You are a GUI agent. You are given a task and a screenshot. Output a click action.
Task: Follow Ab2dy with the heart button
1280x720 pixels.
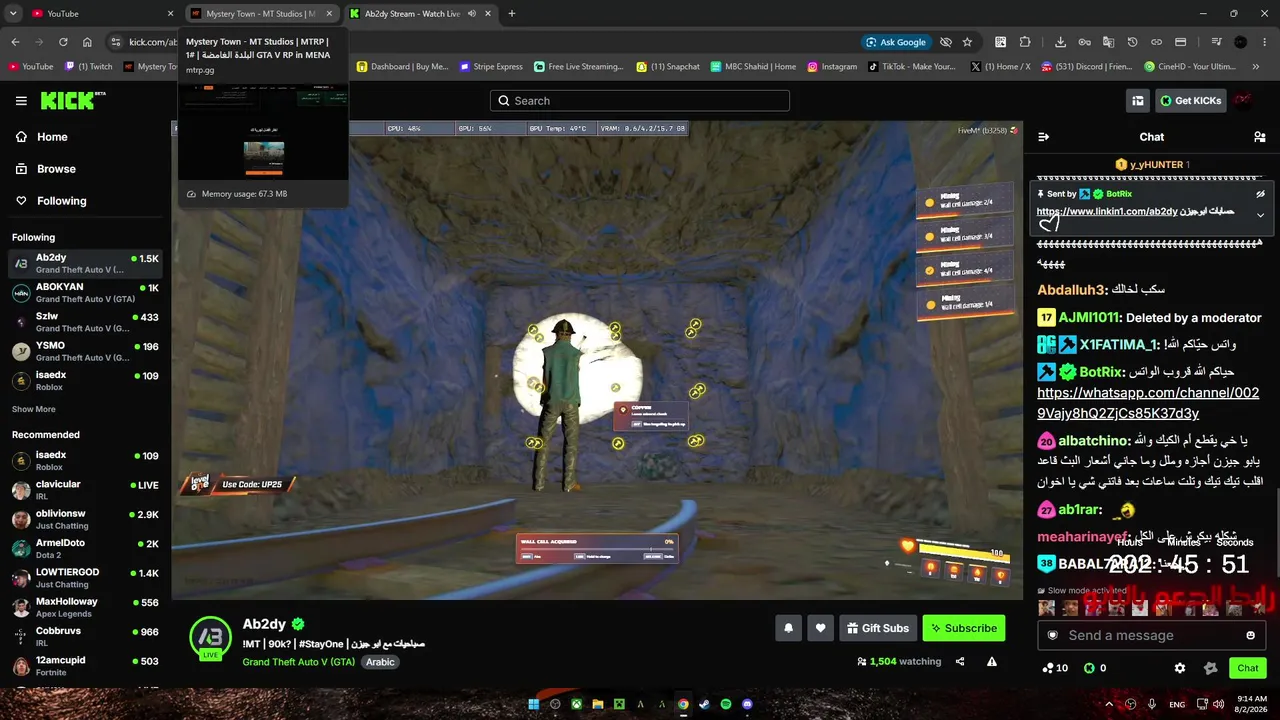click(x=820, y=628)
